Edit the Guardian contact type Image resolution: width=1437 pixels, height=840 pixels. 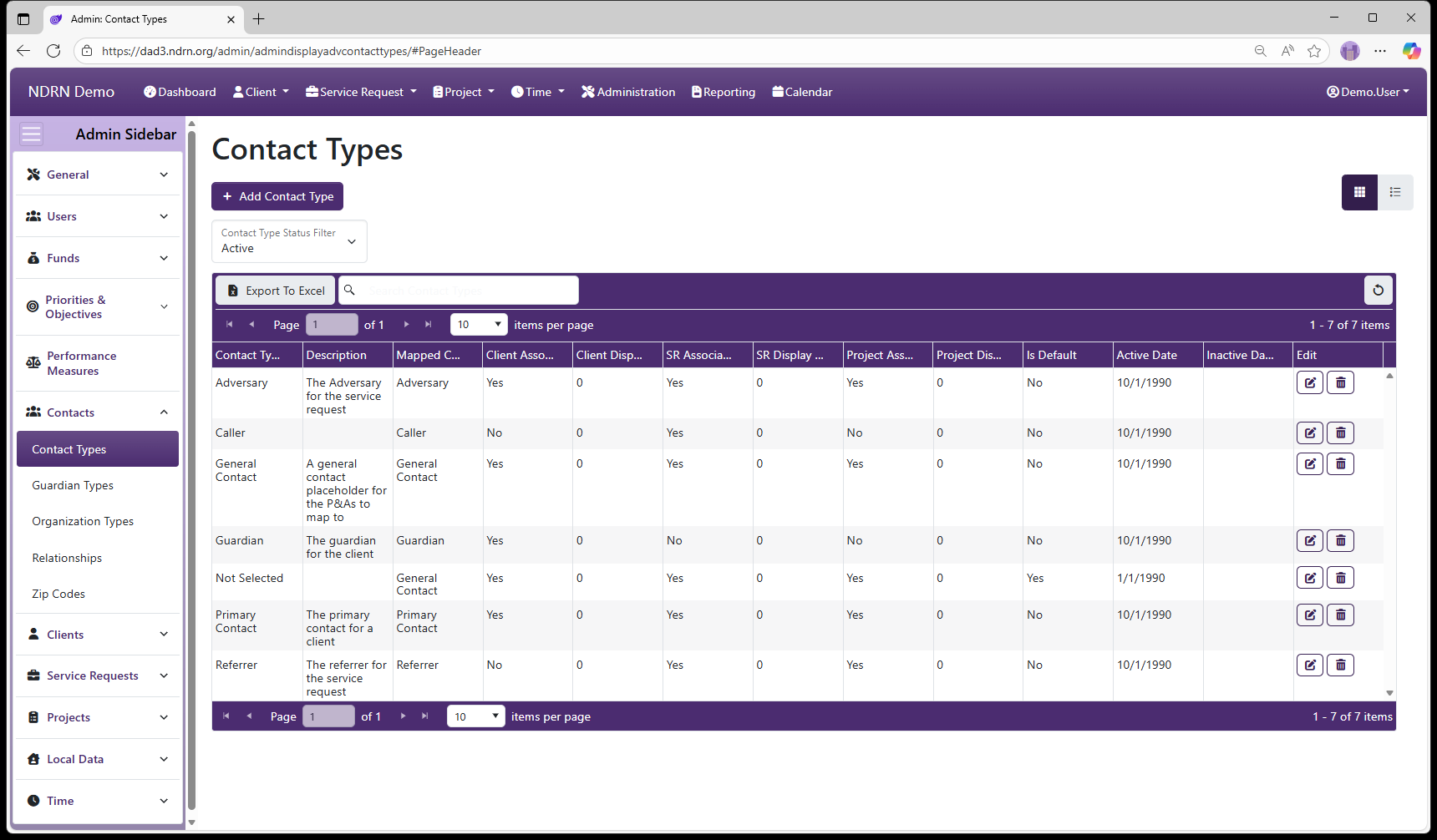[1310, 540]
